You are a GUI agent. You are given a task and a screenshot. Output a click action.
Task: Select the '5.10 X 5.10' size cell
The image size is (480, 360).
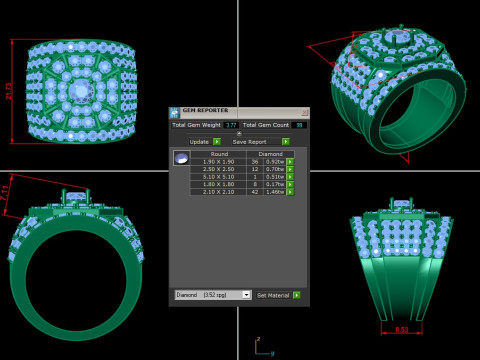click(218, 177)
